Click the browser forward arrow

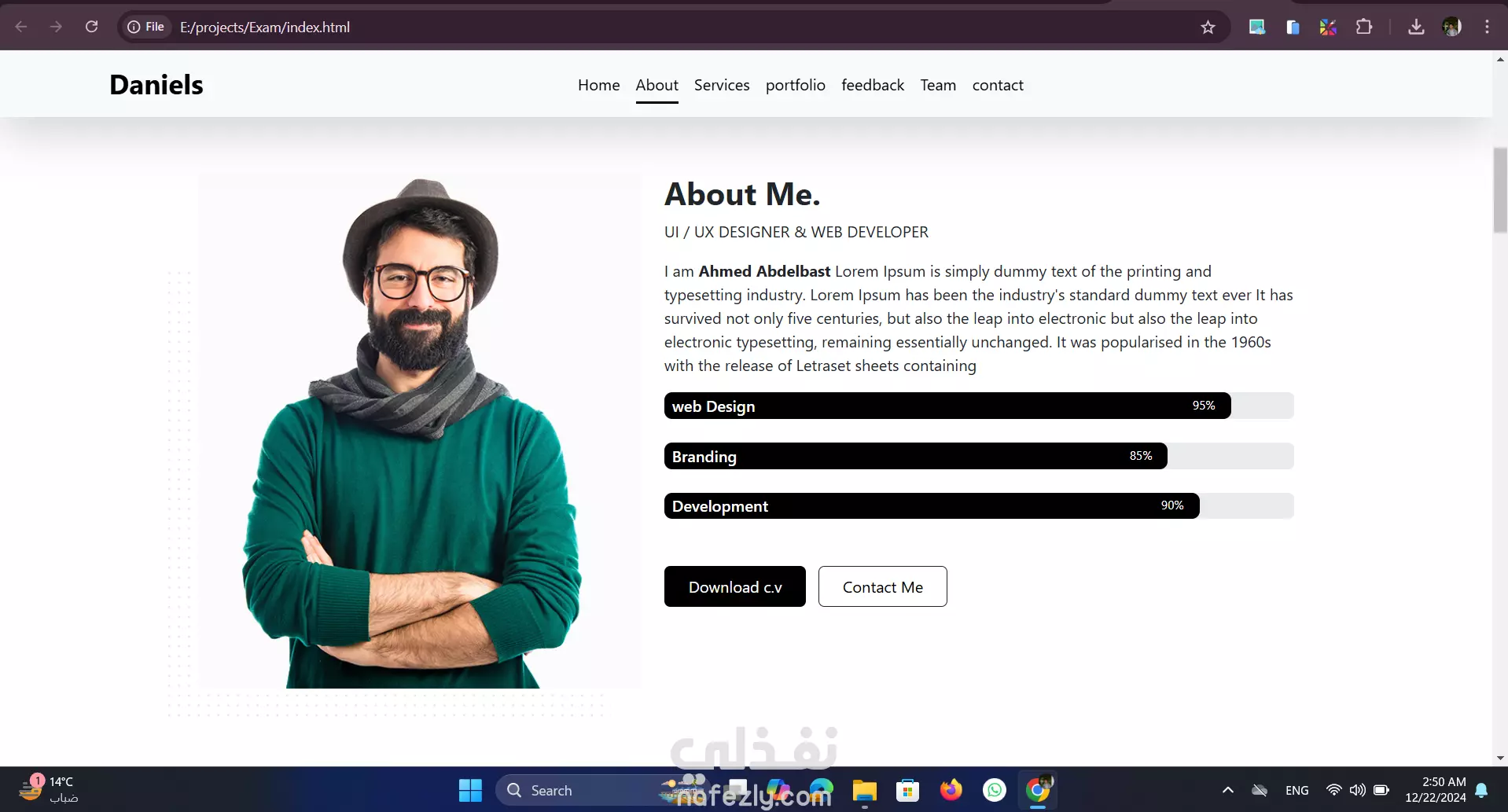[x=56, y=27]
